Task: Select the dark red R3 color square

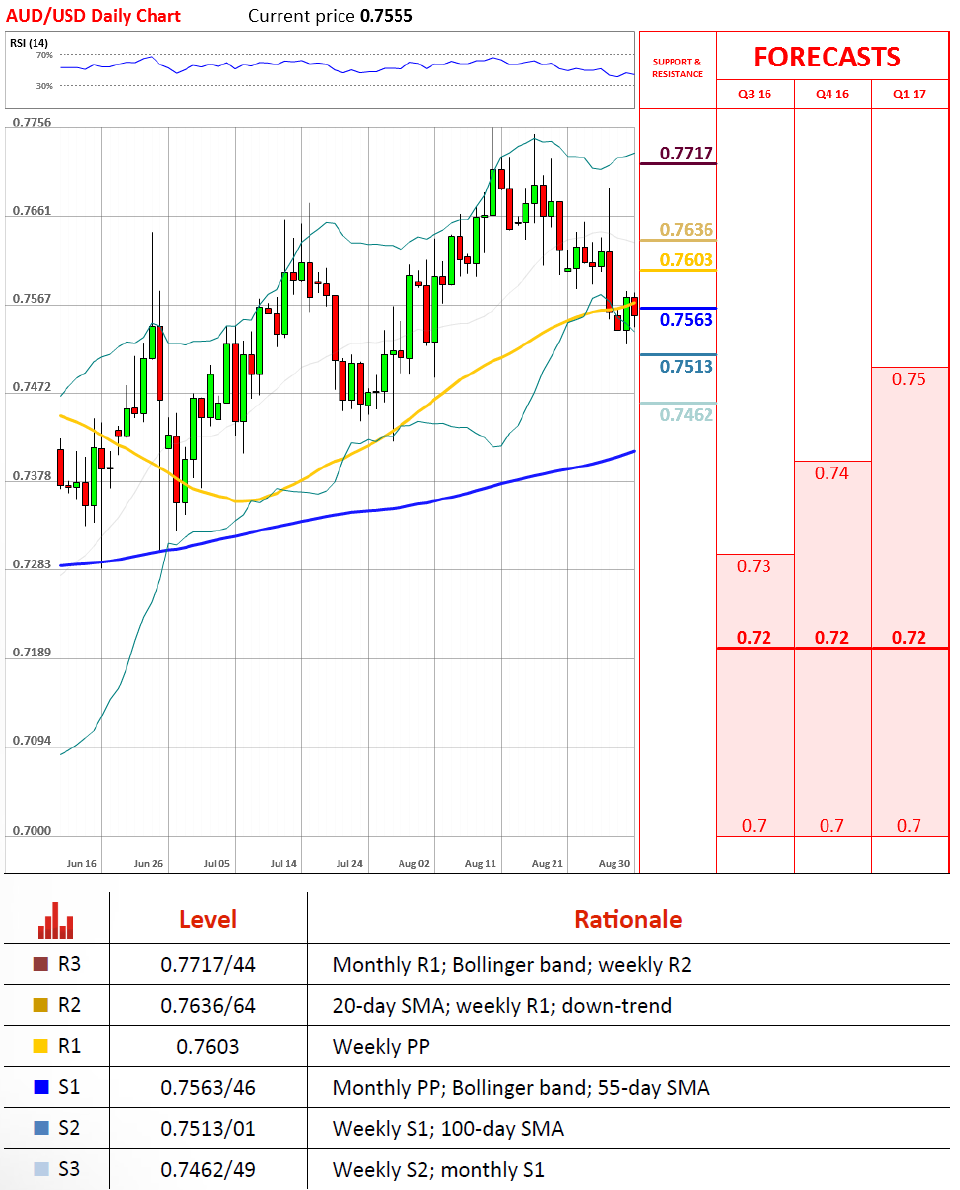Action: coord(41,965)
